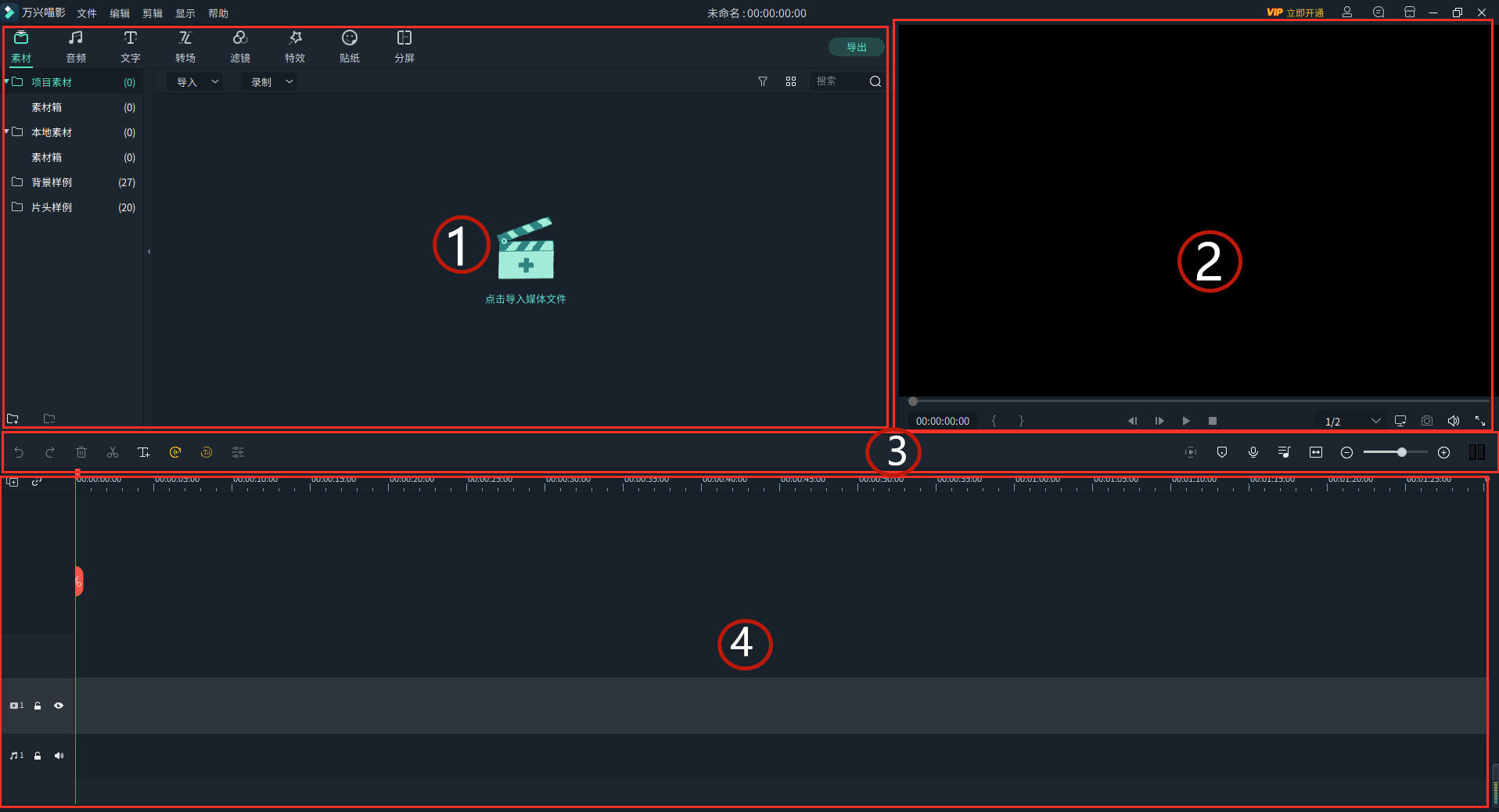This screenshot has width=1499, height=812.
Task: Click the delete folder icon below media tree
Action: [x=49, y=419]
